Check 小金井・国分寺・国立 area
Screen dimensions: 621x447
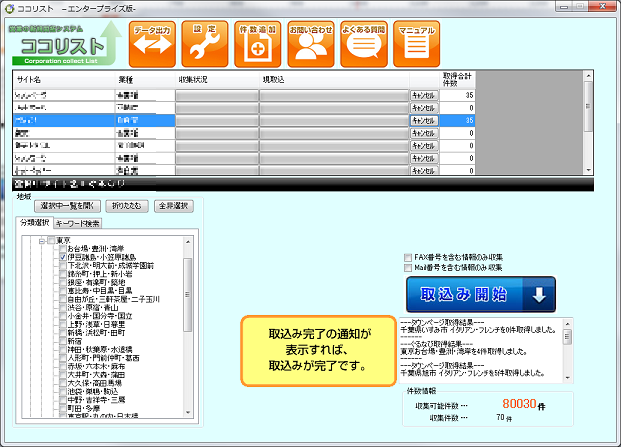click(x=63, y=316)
